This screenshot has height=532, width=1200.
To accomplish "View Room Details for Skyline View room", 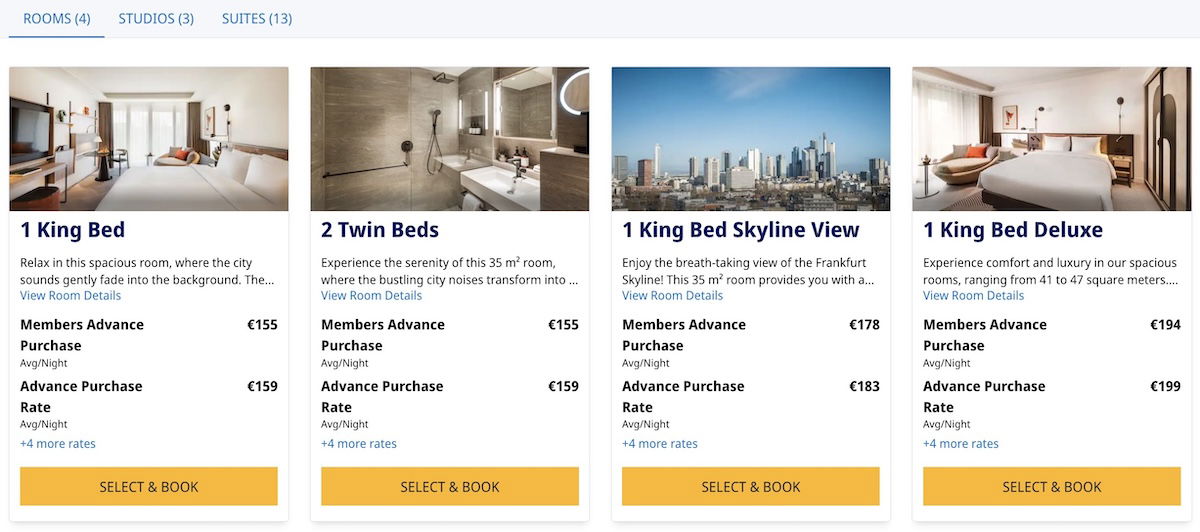I will pyautogui.click(x=673, y=296).
